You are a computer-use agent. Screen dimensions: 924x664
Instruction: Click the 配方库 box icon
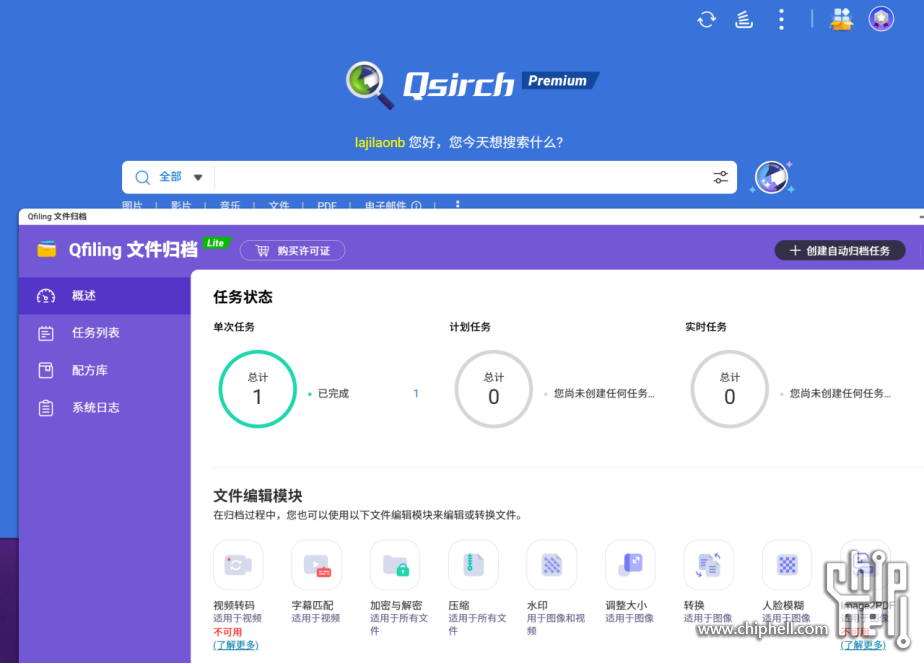(46, 370)
